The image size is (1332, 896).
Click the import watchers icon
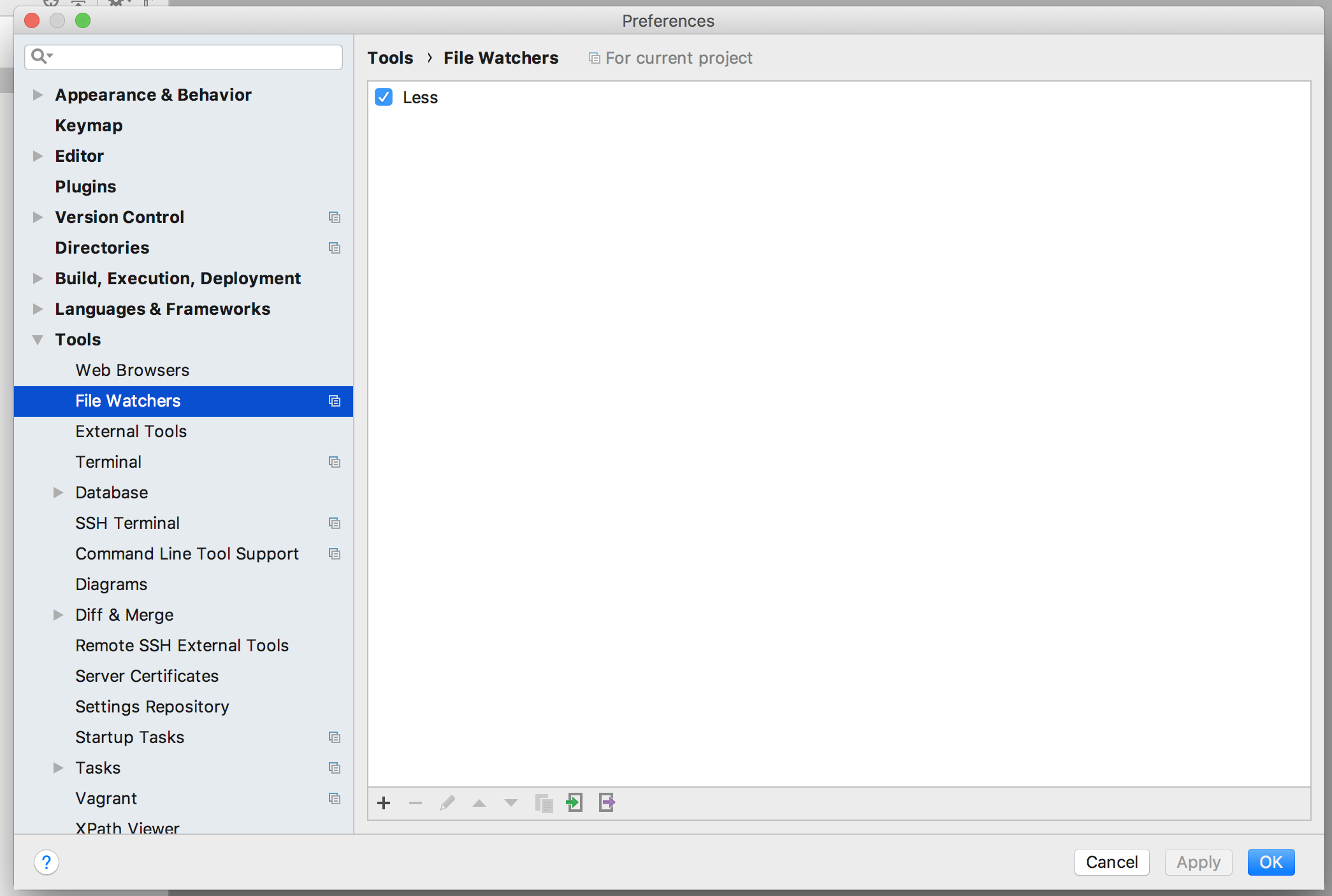tap(575, 802)
